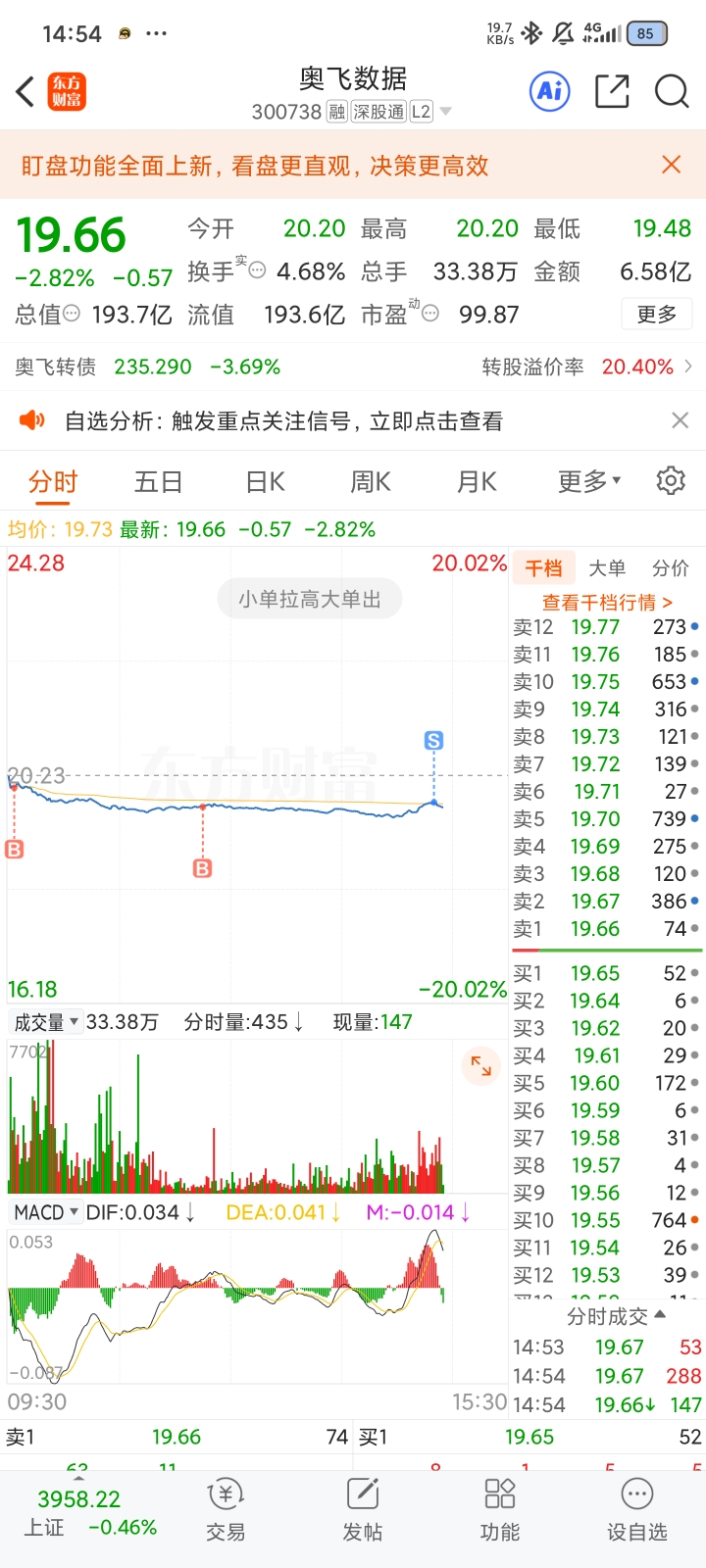Viewport: 706px width, 1568px height.
Task: Tap the 19.66 current price
Action: point(72,235)
